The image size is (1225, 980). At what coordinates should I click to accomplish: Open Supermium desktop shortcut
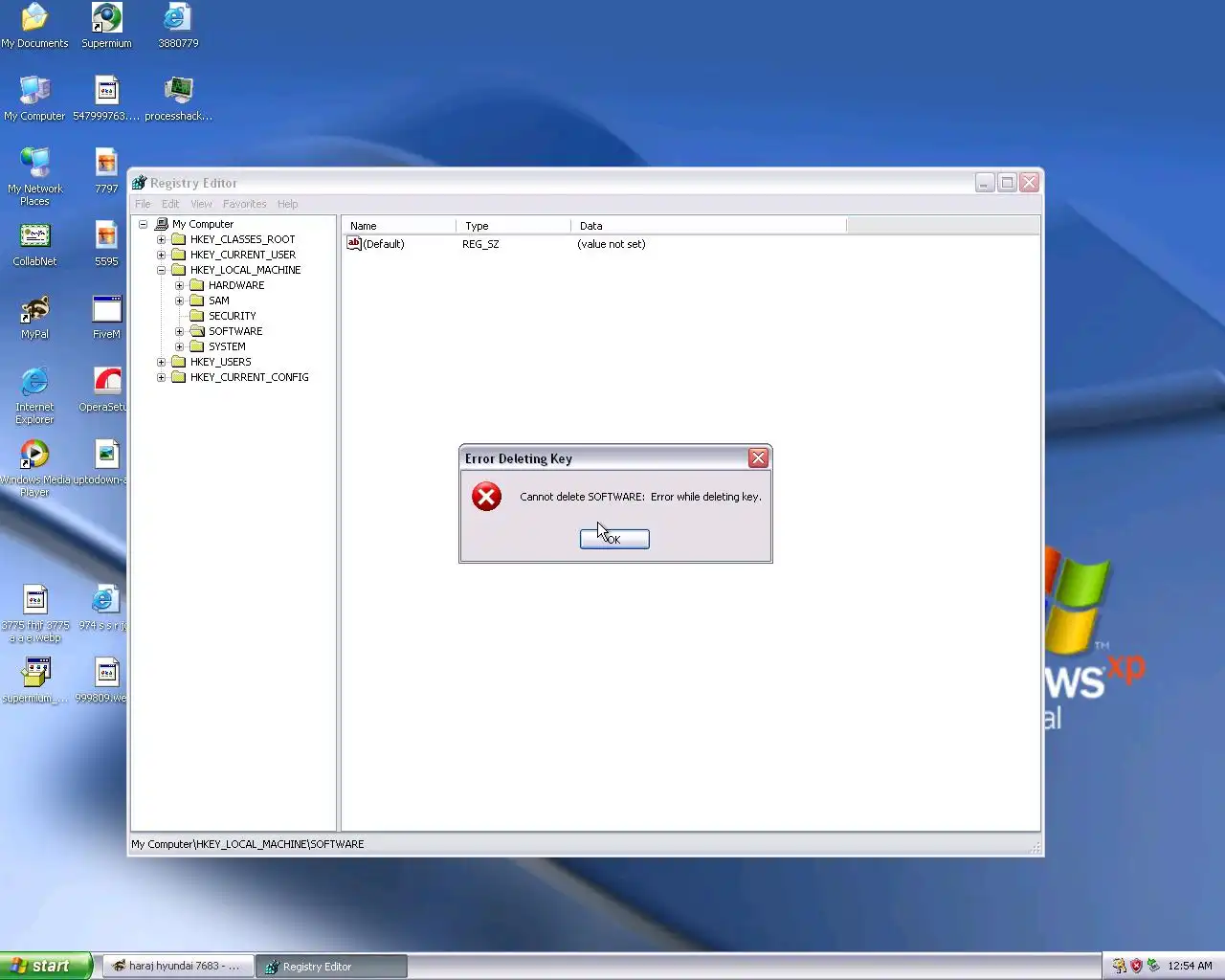(x=106, y=26)
